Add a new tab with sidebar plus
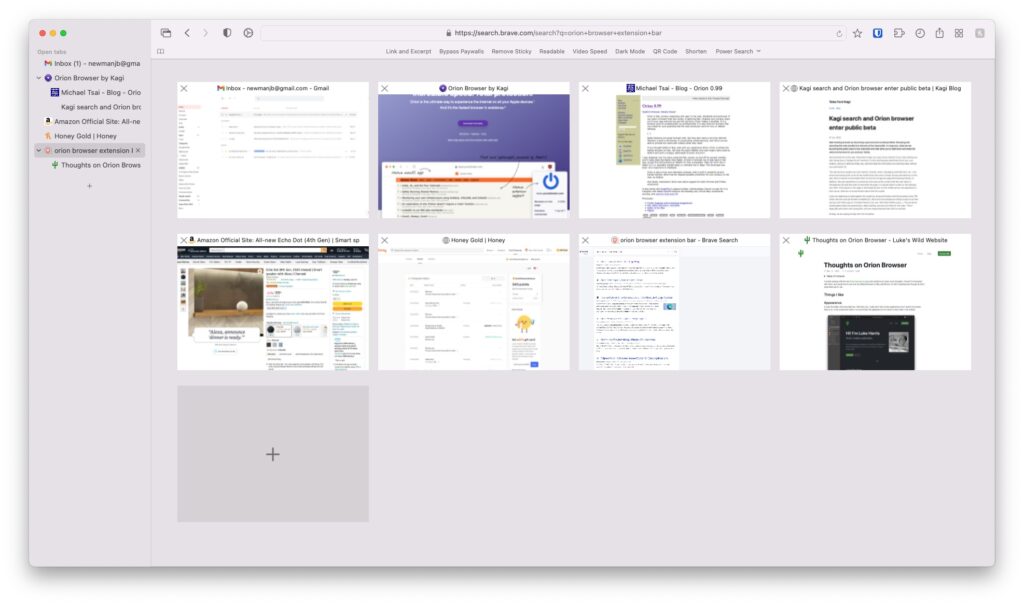This screenshot has width=1024, height=605. click(x=89, y=186)
